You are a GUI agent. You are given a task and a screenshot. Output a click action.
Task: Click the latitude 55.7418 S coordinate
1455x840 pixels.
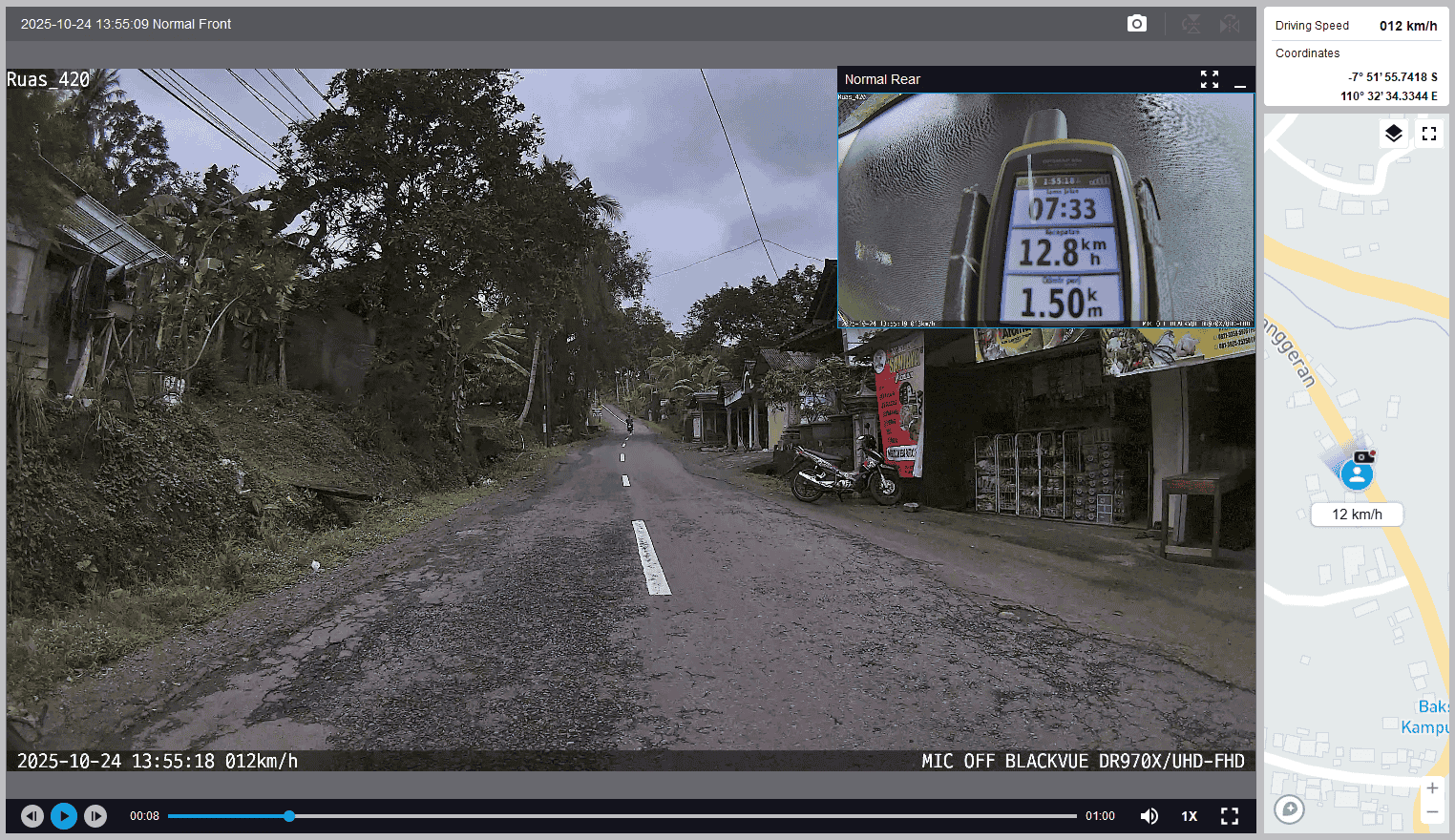point(1393,77)
